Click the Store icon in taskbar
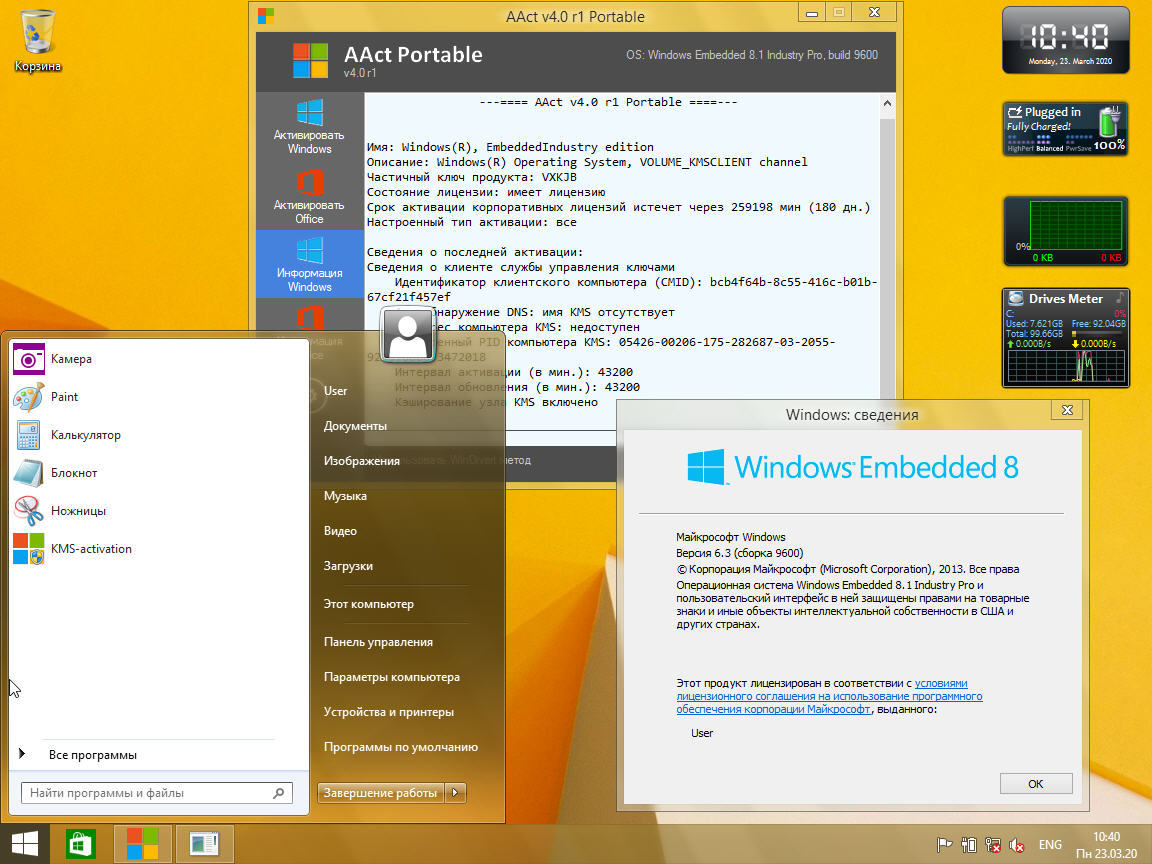The height and width of the screenshot is (864, 1152). coord(81,844)
